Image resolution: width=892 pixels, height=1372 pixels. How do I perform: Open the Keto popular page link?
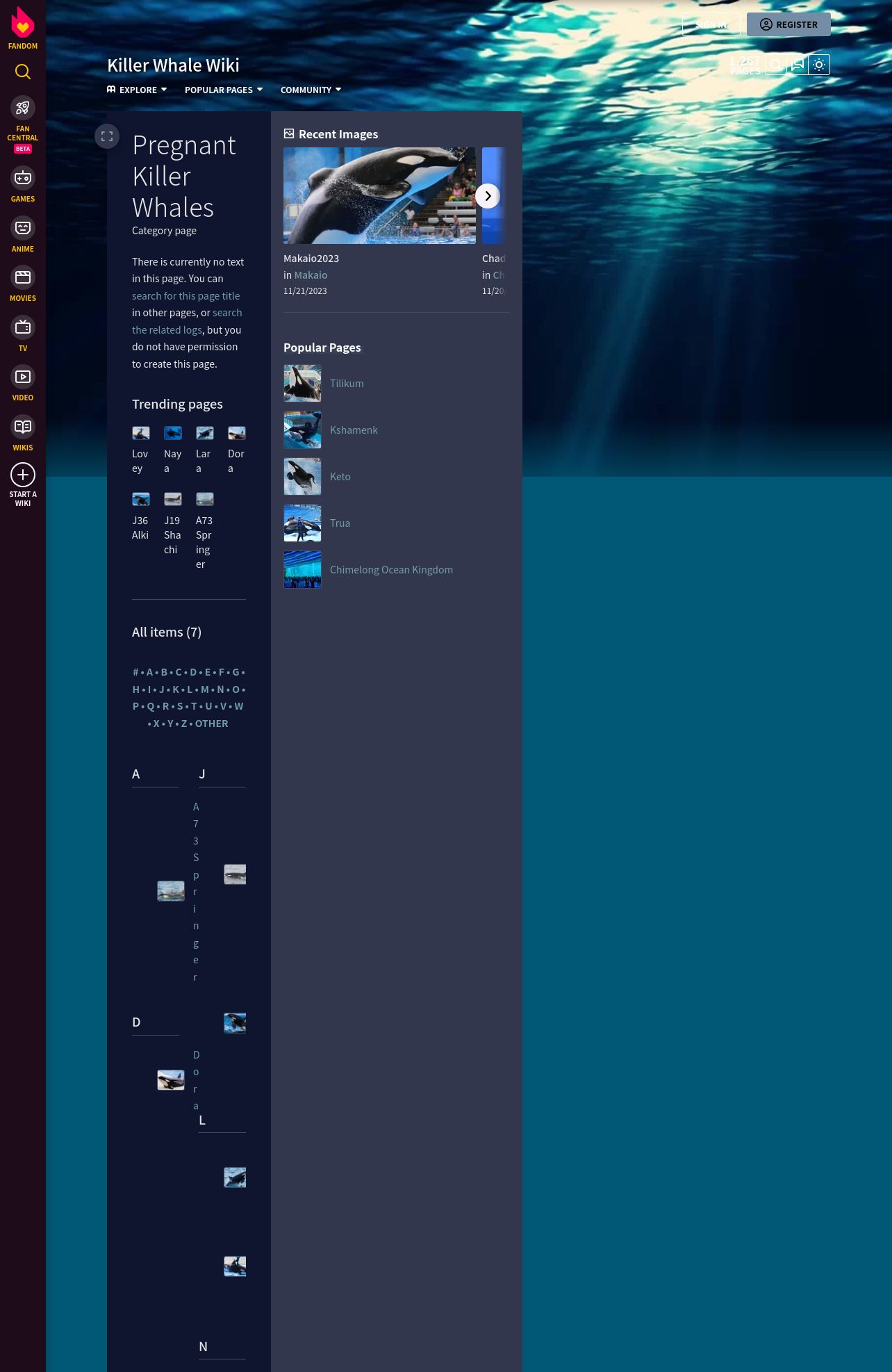pyautogui.click(x=340, y=477)
